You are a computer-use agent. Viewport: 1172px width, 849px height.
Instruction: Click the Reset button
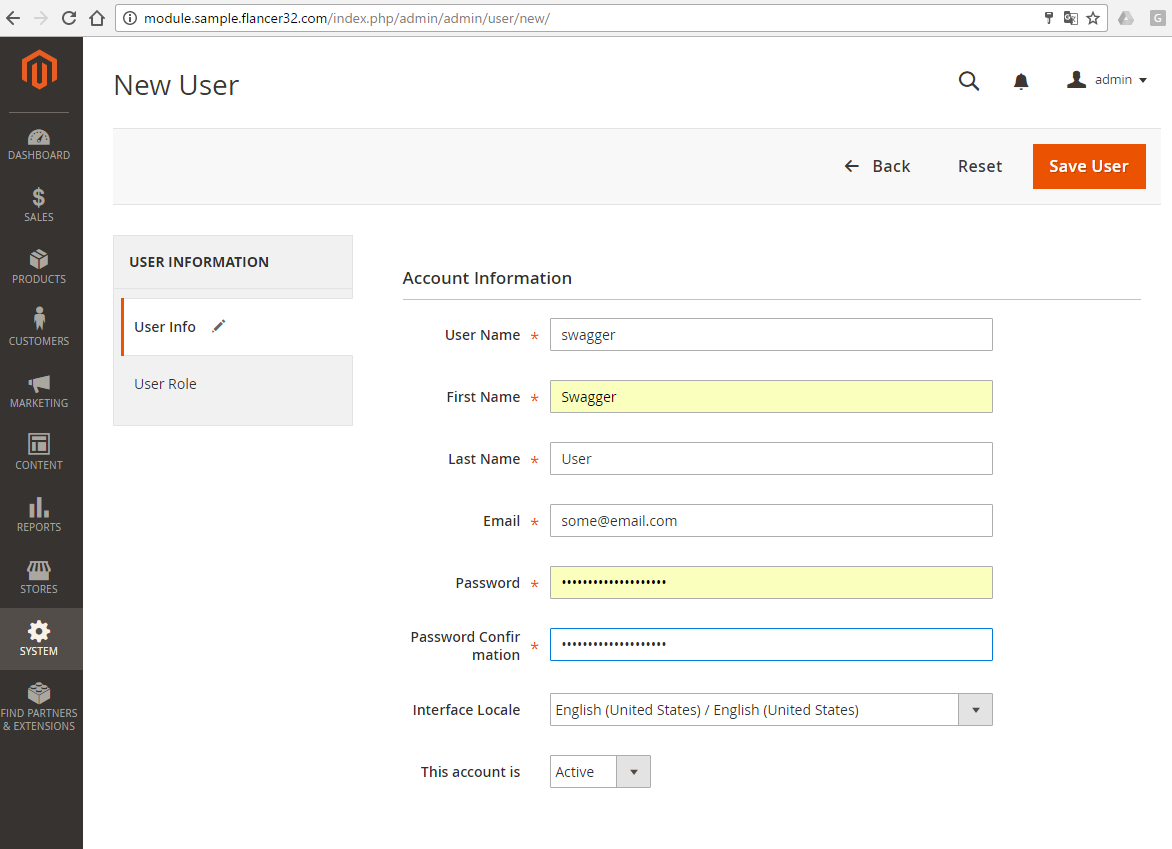pos(979,166)
